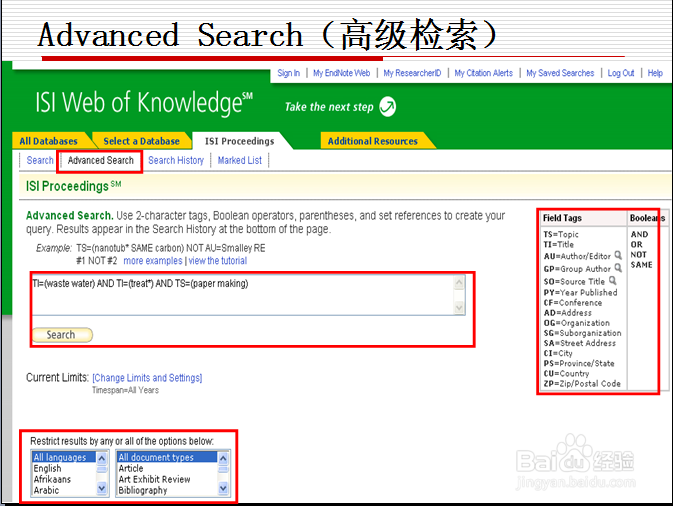Click the PY=Year Published field tag
The image size is (673, 506).
tap(580, 292)
